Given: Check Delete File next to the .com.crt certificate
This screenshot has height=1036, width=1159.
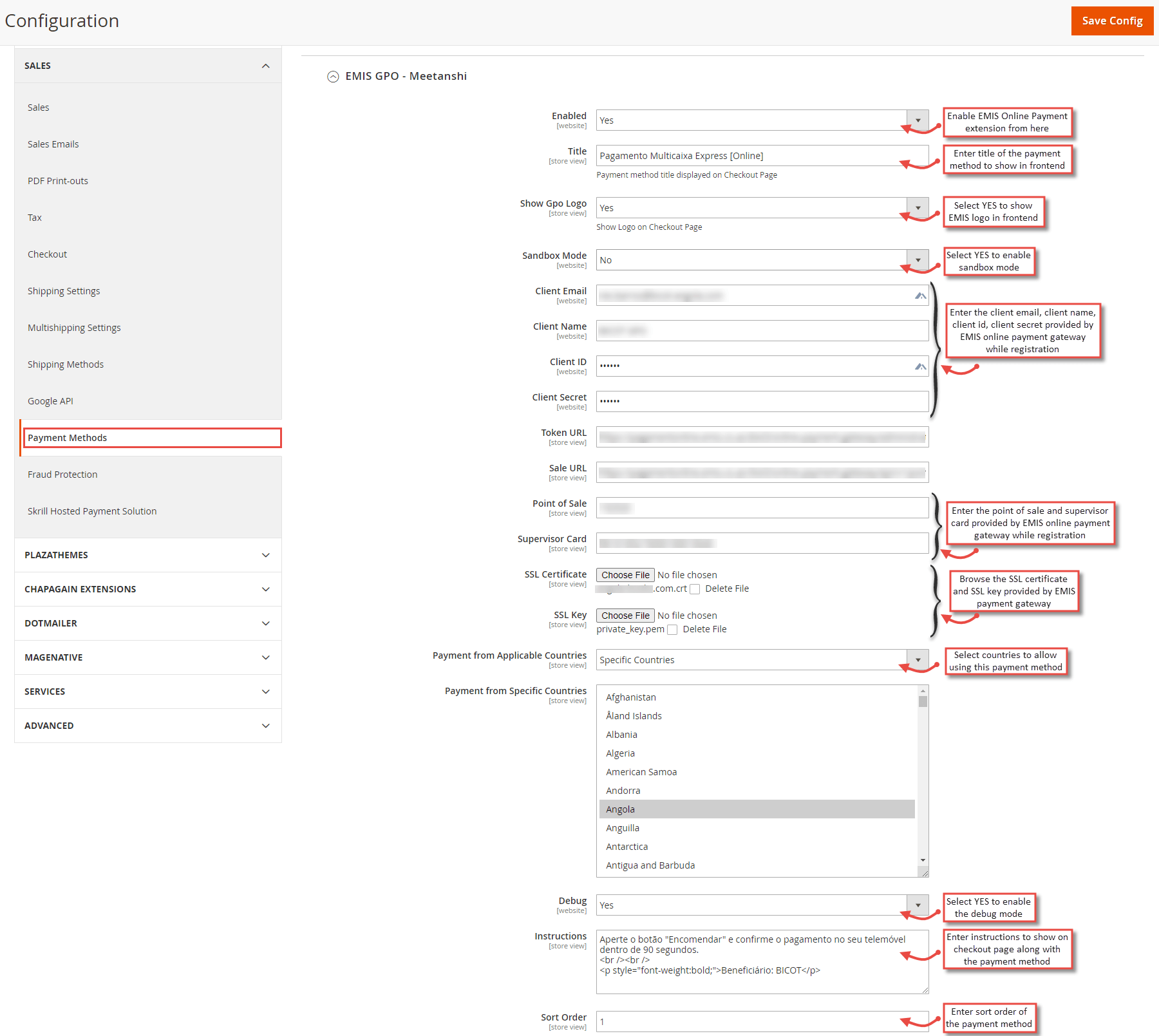Looking at the screenshot, I should [x=695, y=589].
